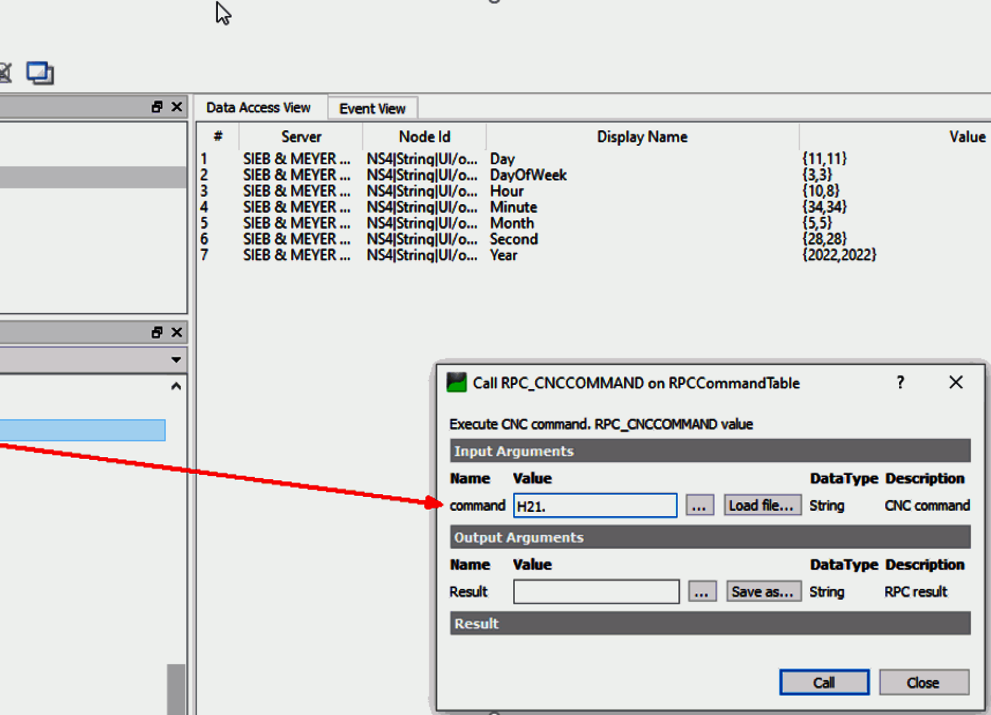Close the lower left dock panel

(177, 332)
